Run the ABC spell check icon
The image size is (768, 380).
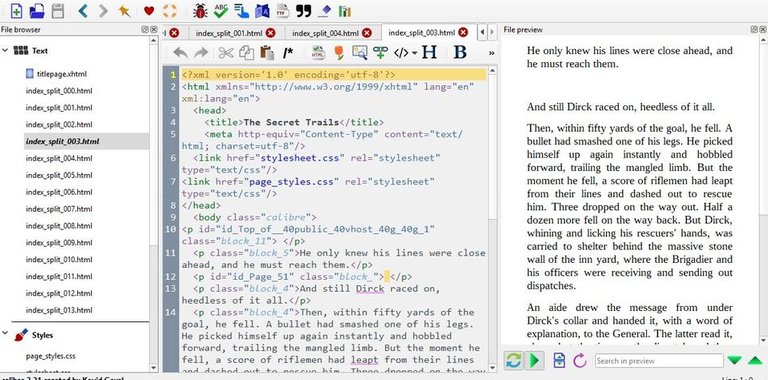click(221, 11)
